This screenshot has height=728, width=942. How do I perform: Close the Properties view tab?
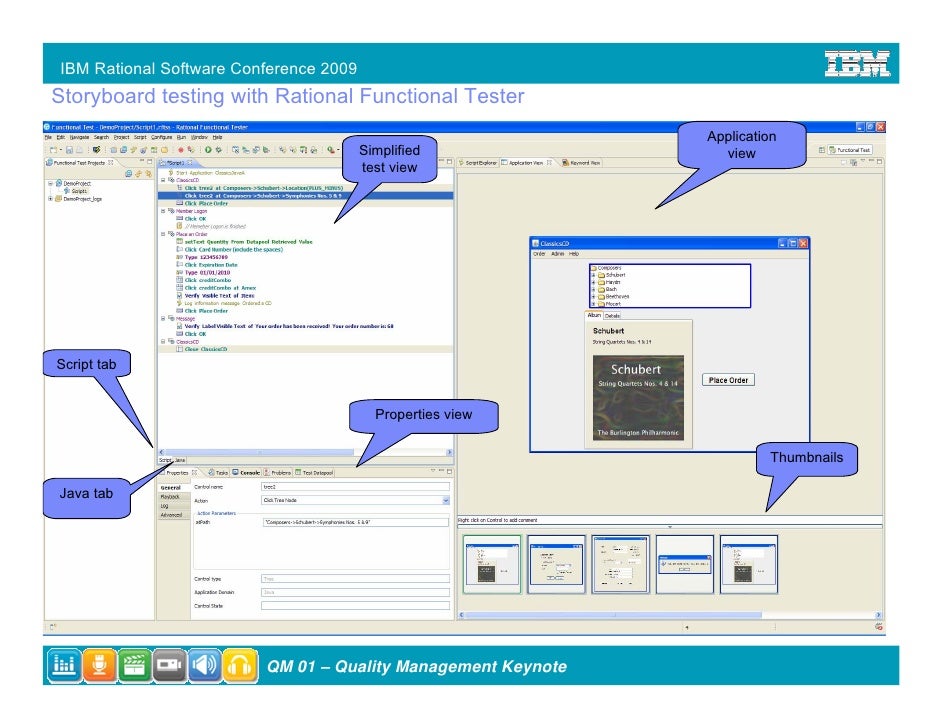point(195,473)
